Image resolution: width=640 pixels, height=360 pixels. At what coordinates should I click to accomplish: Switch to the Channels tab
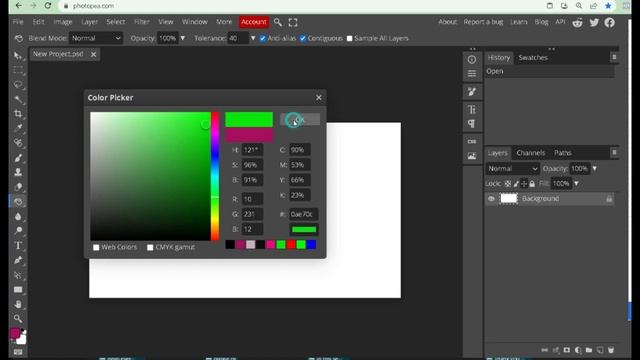click(x=531, y=153)
